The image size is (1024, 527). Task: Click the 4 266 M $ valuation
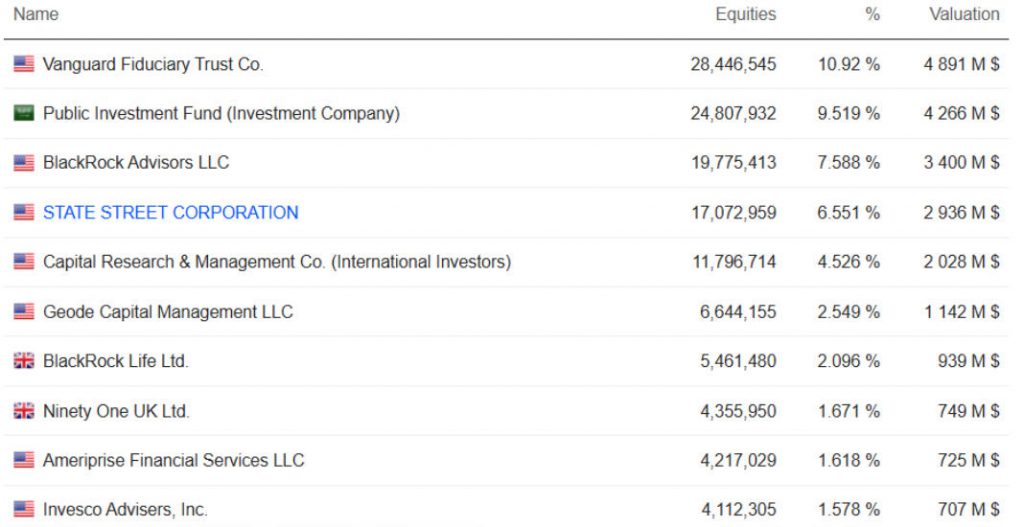click(x=961, y=113)
